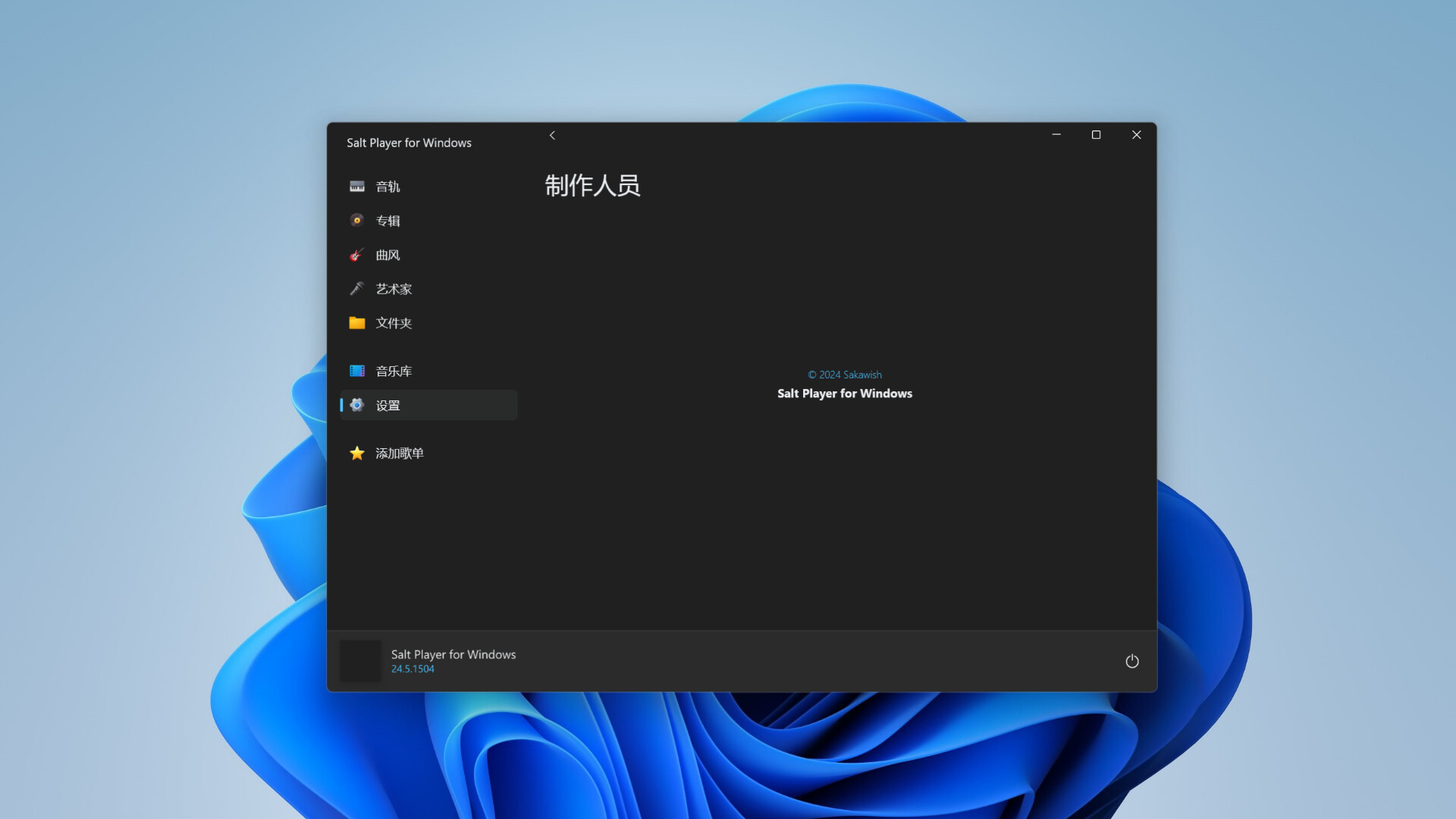Click the back arrow at top
The image size is (1456, 819).
tap(552, 135)
